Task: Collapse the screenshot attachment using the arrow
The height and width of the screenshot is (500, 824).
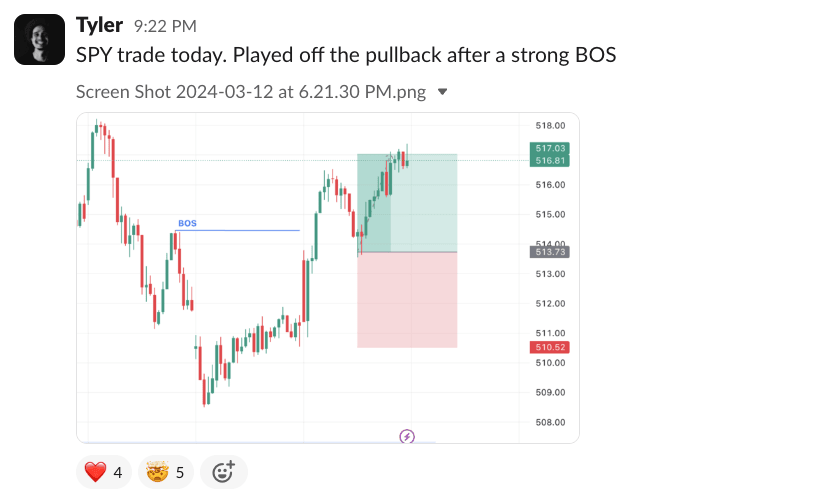Action: coord(443,92)
